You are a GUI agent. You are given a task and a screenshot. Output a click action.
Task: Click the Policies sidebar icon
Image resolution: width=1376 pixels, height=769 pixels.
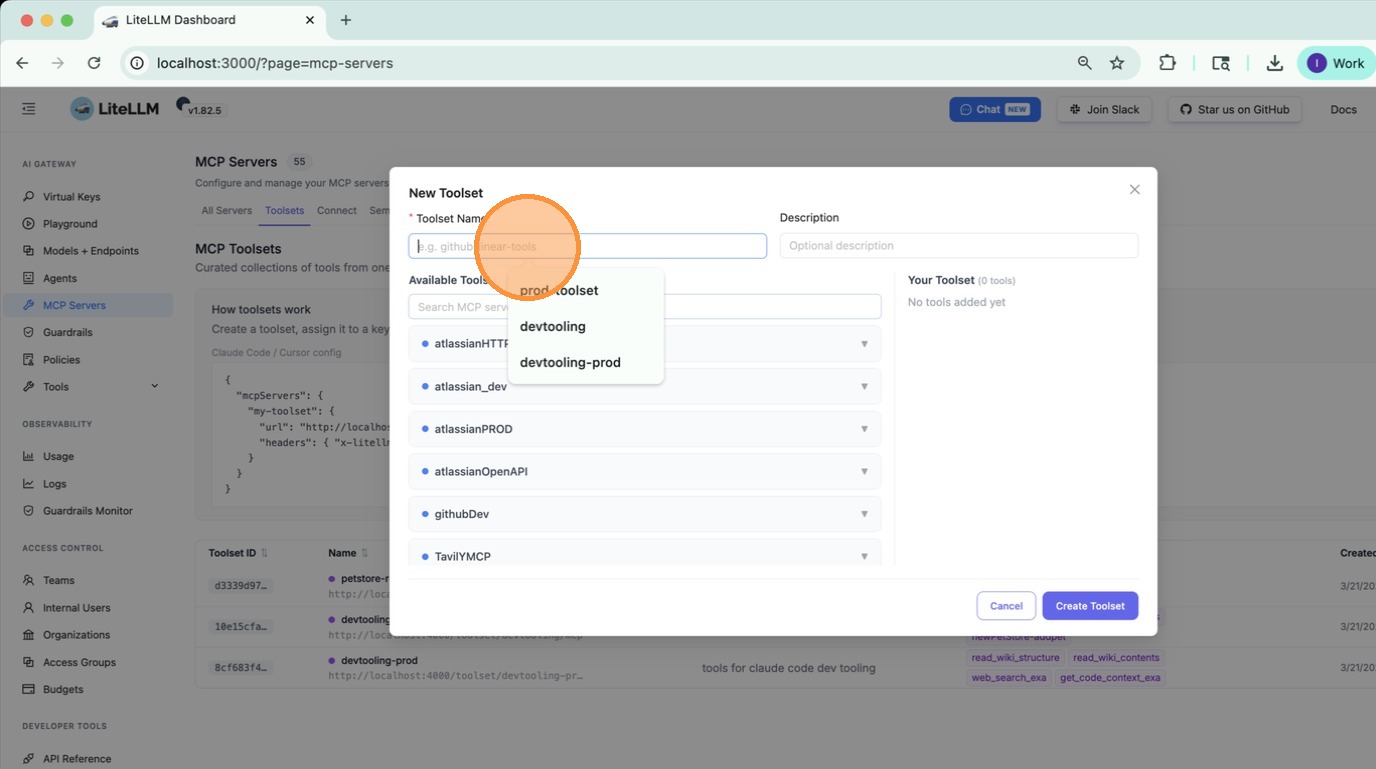point(29,359)
